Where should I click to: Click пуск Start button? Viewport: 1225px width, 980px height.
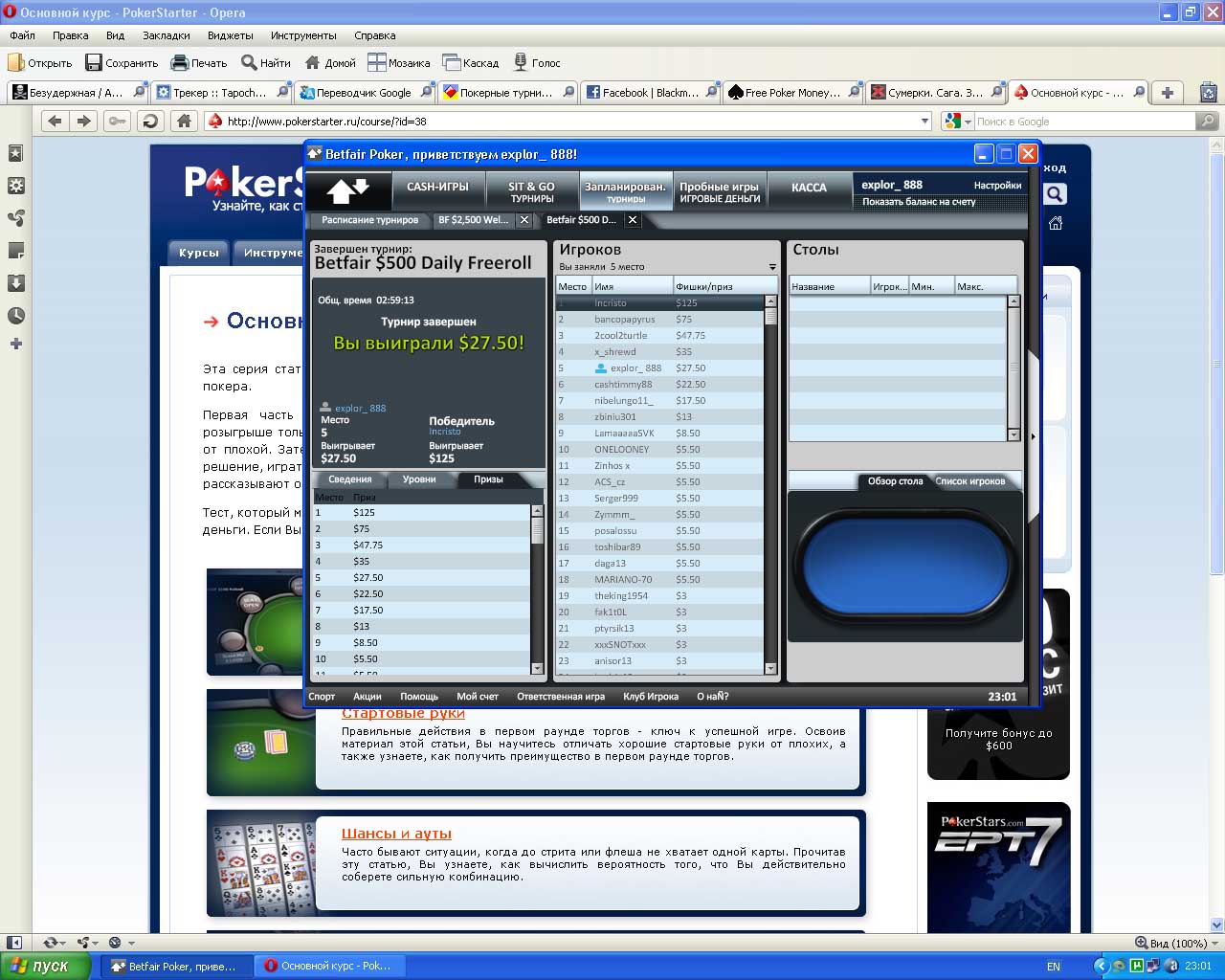point(46,966)
